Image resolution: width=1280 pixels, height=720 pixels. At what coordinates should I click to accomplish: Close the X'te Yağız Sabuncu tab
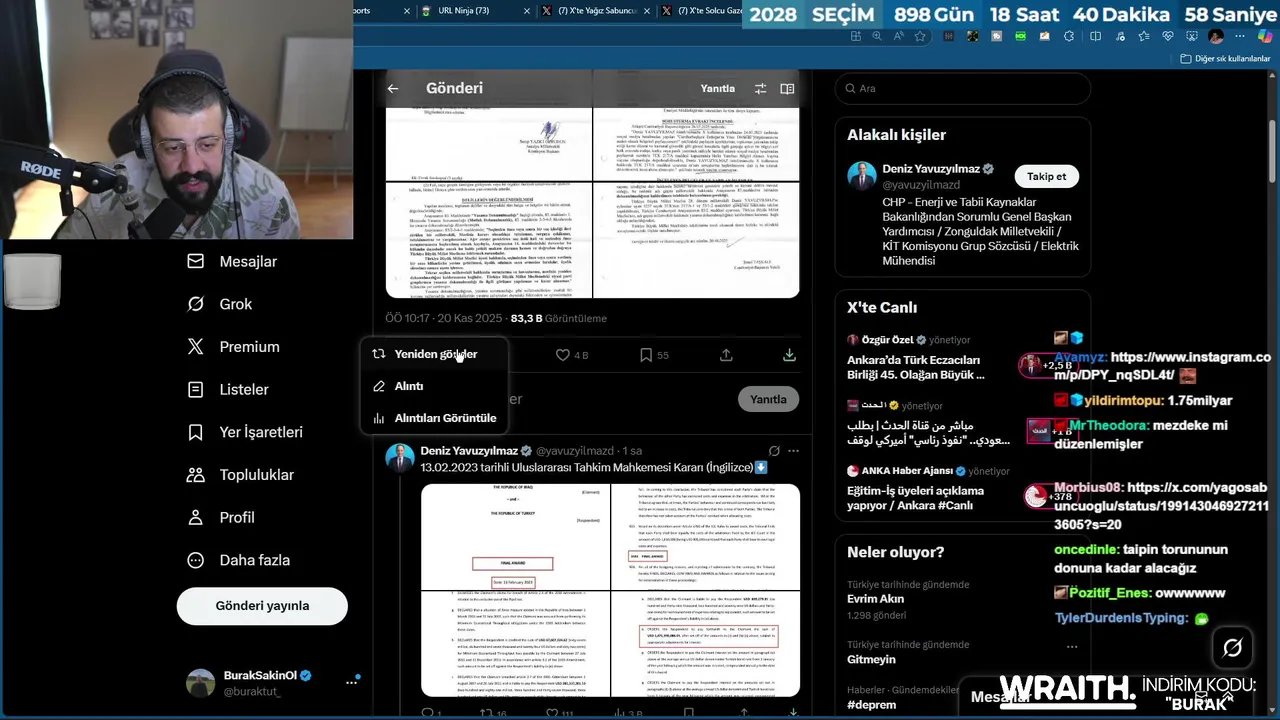(x=646, y=11)
